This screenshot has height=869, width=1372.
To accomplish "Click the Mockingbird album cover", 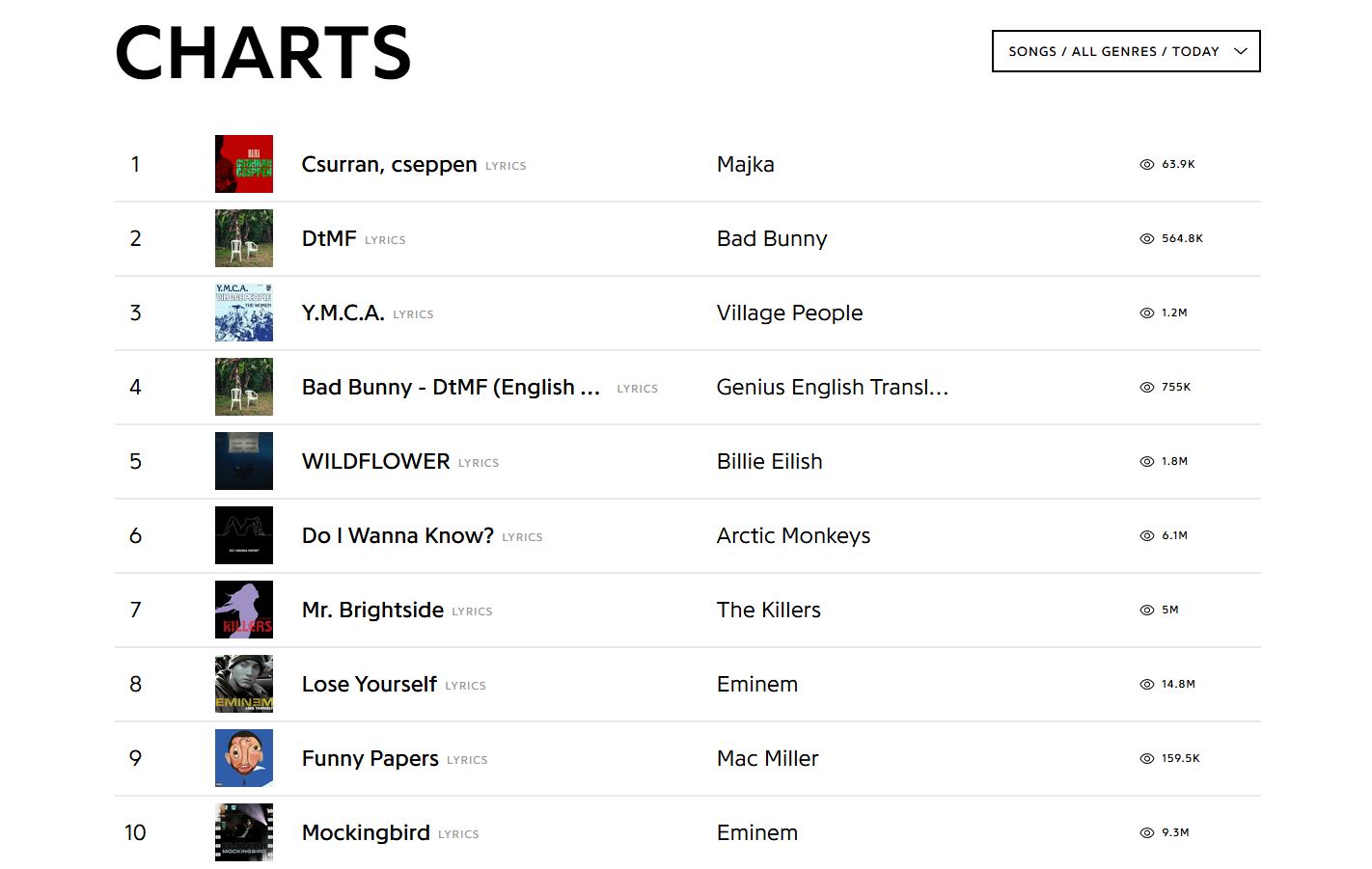I will (244, 832).
